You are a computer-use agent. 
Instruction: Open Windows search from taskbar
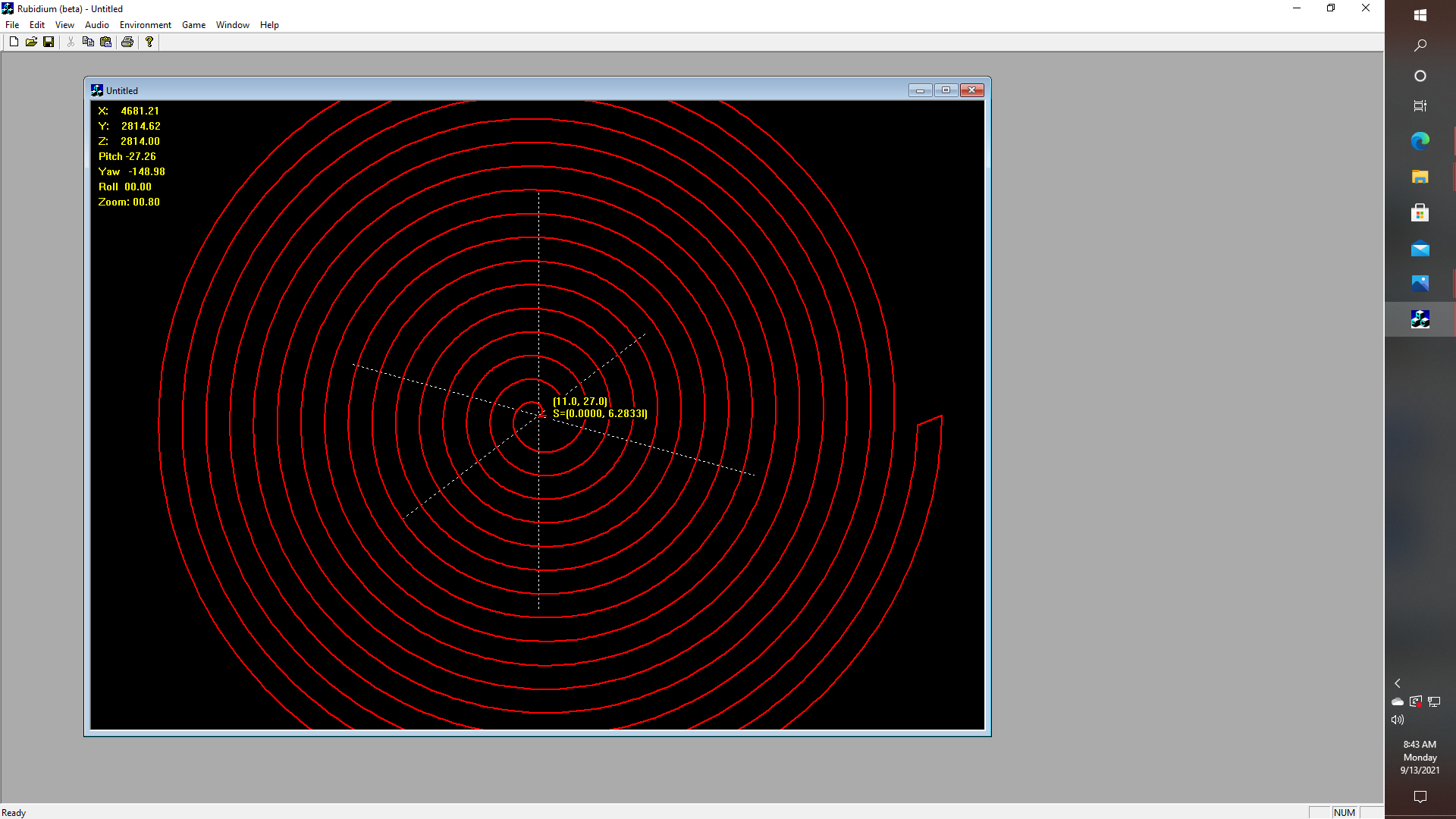tap(1420, 45)
